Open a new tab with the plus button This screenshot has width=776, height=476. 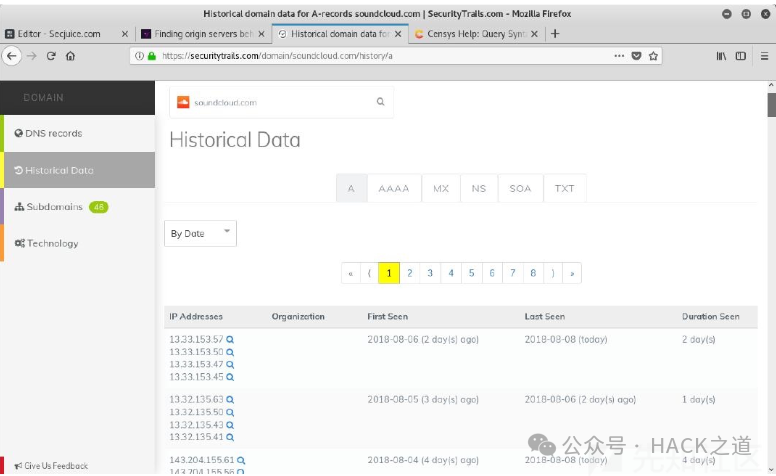(555, 34)
